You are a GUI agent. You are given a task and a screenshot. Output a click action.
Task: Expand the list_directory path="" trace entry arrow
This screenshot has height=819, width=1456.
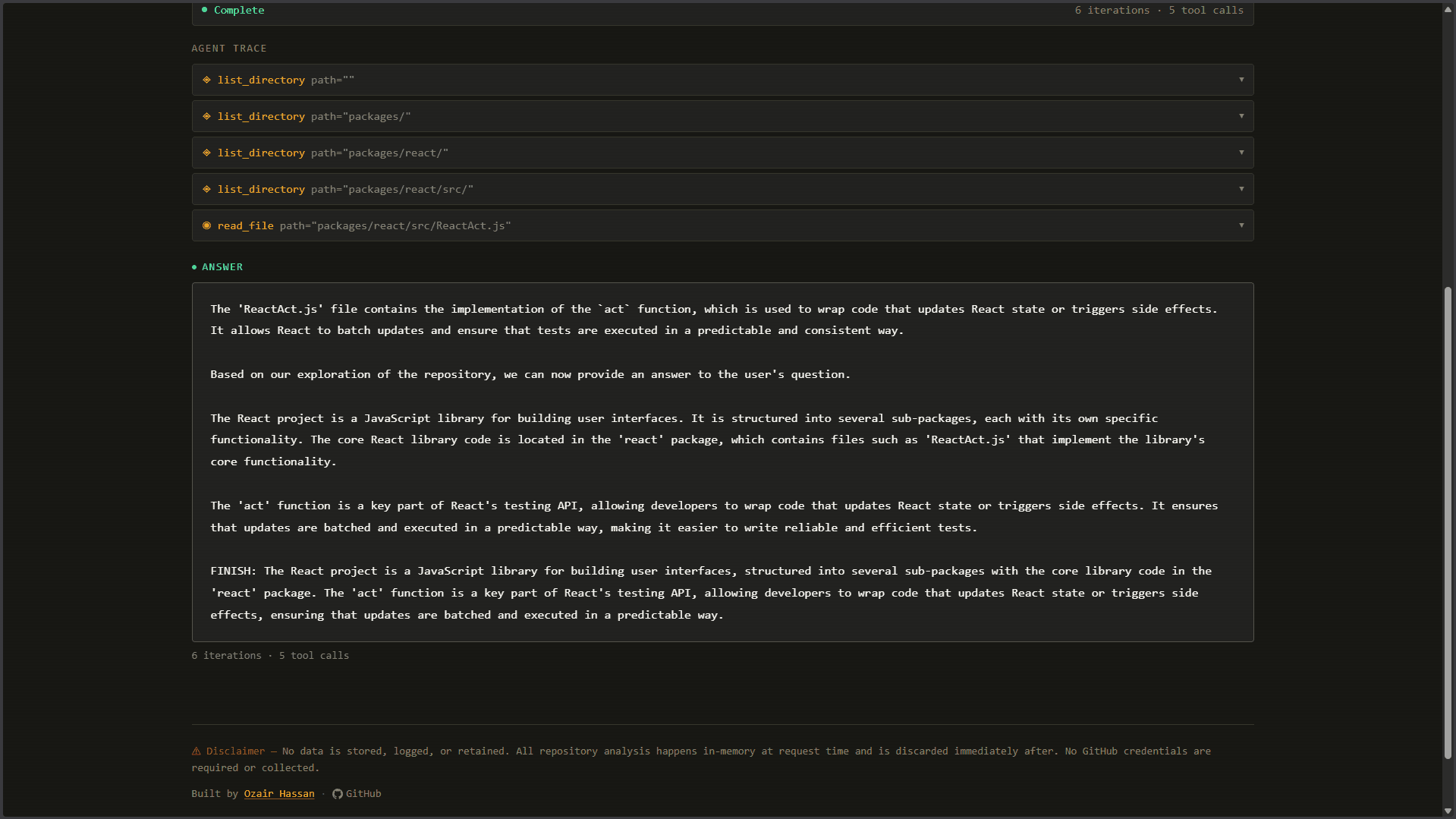tap(1241, 80)
